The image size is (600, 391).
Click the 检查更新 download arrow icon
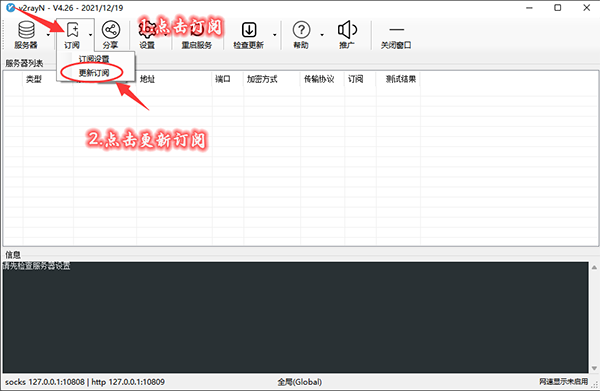[x=249, y=30]
